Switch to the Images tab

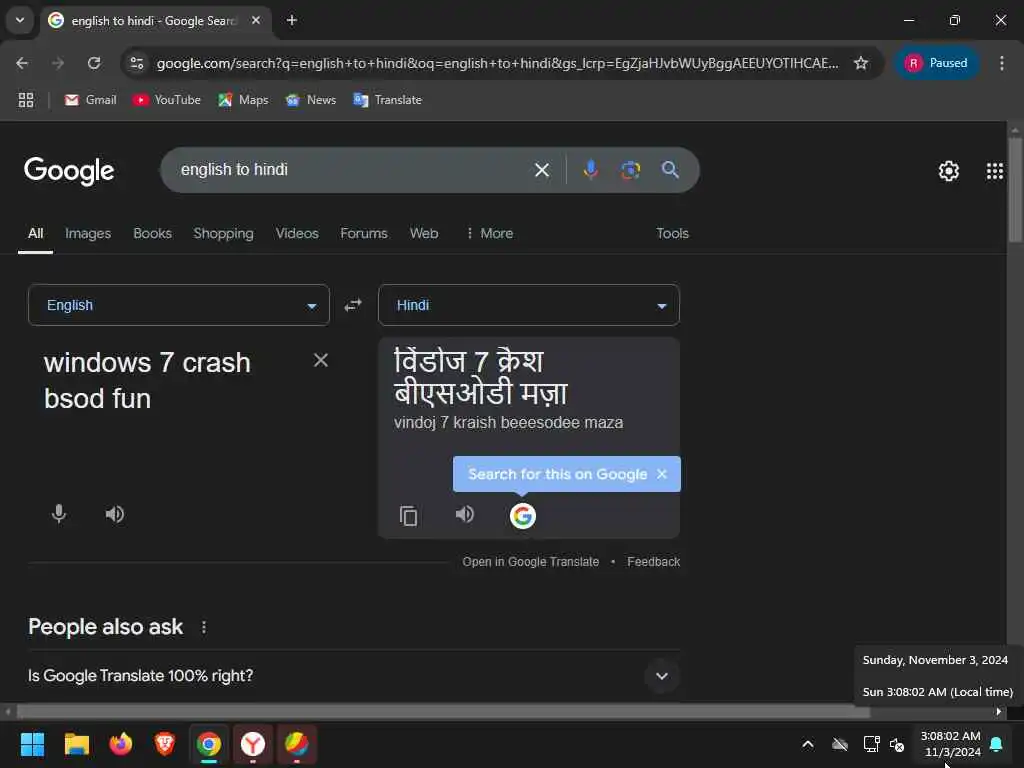pos(88,233)
